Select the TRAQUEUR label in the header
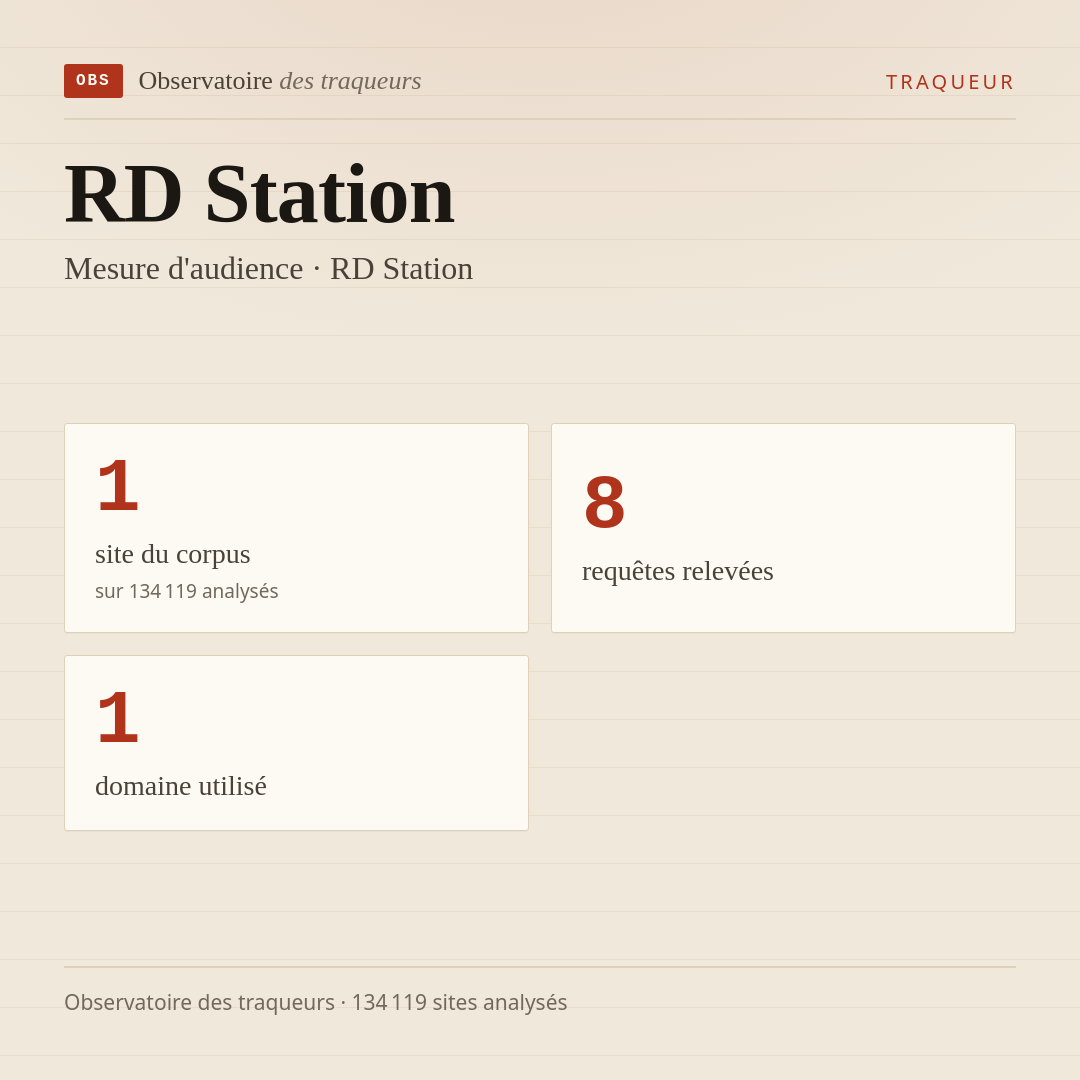This screenshot has width=1080, height=1080. [950, 82]
